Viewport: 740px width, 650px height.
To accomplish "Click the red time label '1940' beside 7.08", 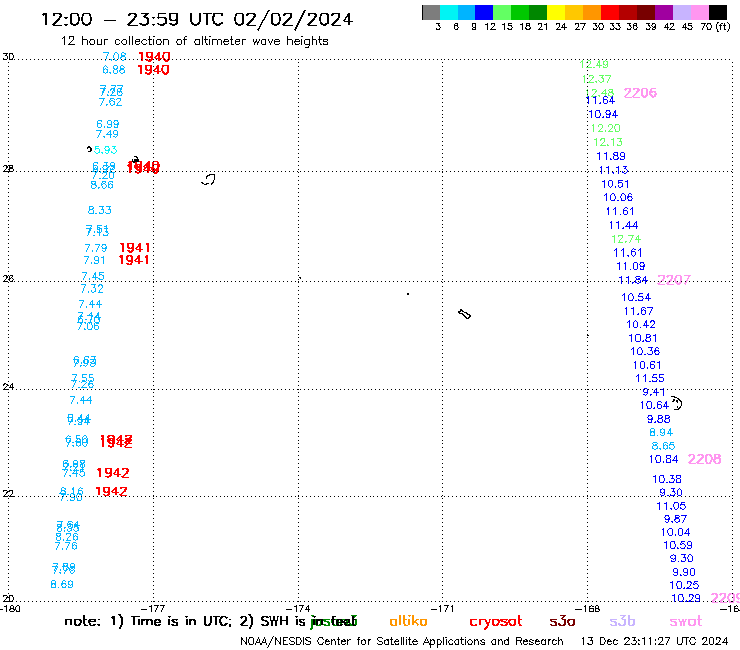I will (154, 57).
